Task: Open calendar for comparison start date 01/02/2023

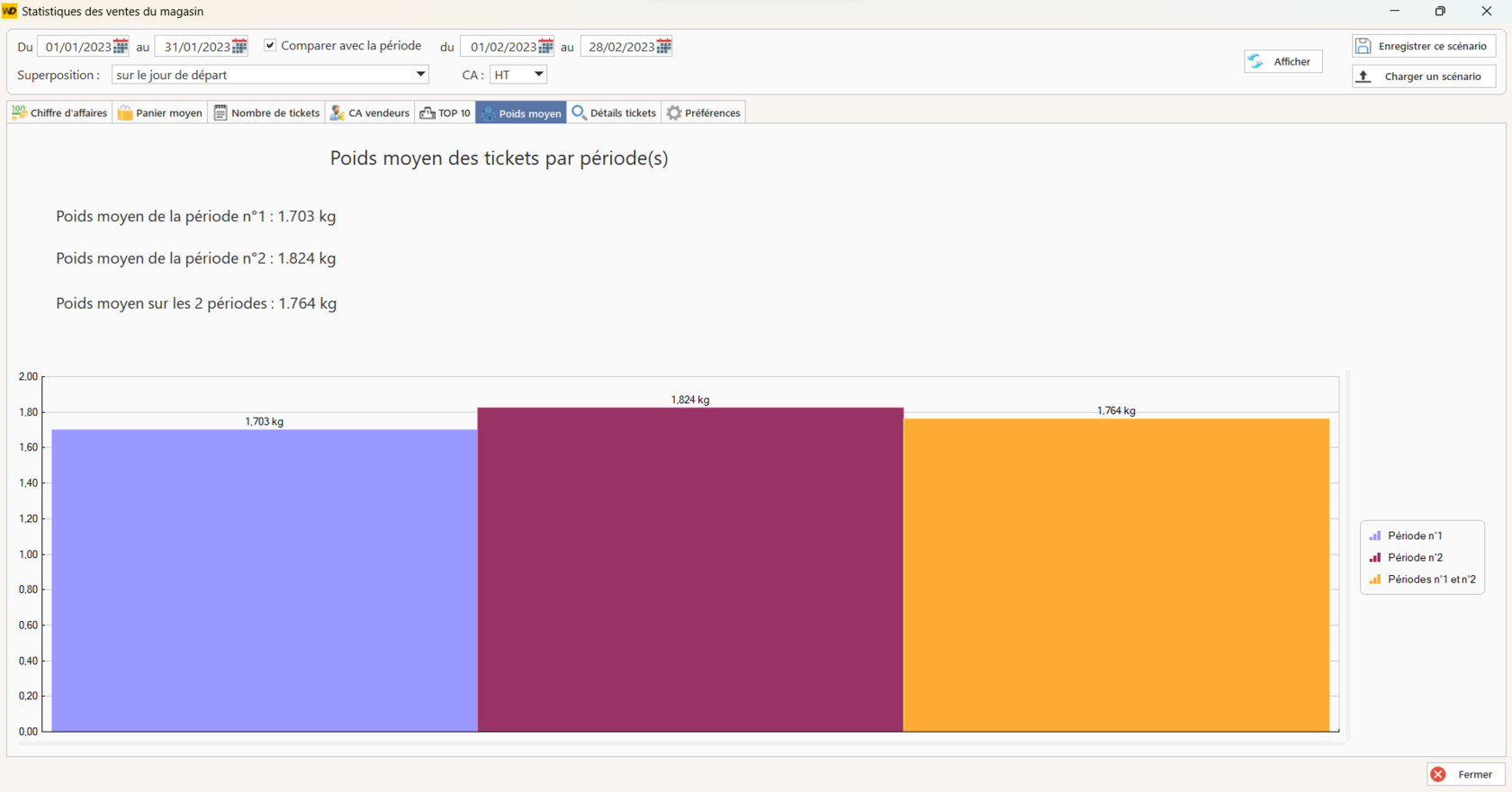Action: [x=545, y=47]
